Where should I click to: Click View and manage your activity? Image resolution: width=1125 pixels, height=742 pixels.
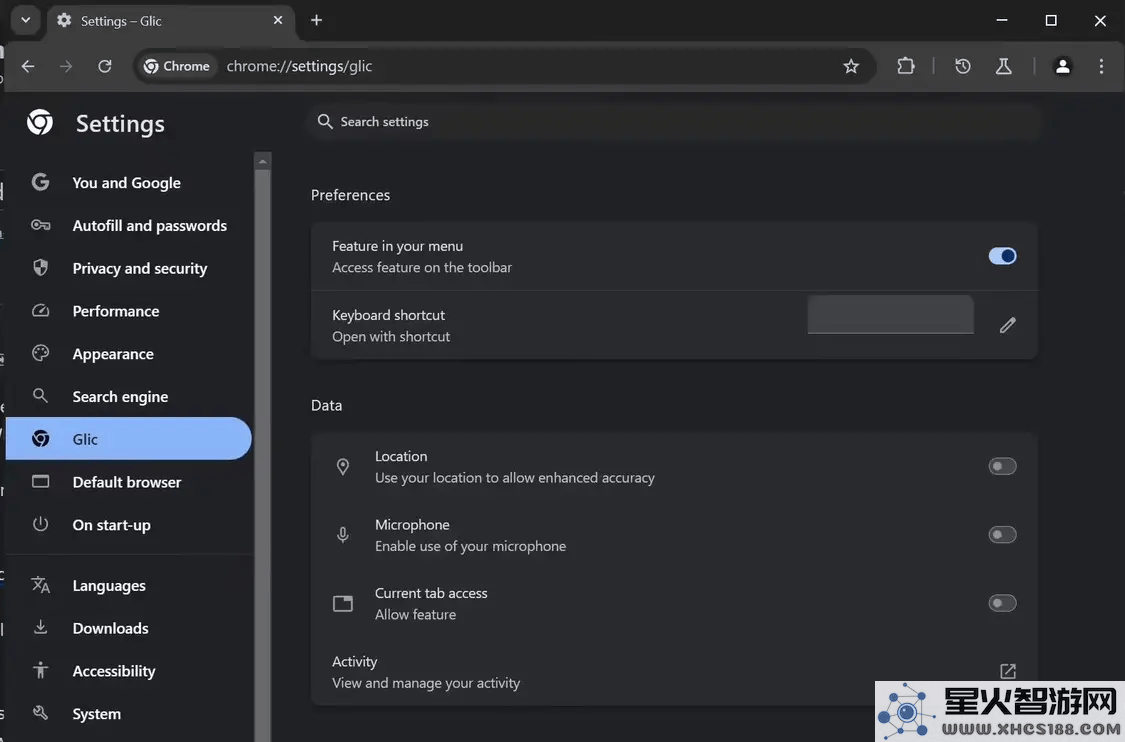pos(426,683)
